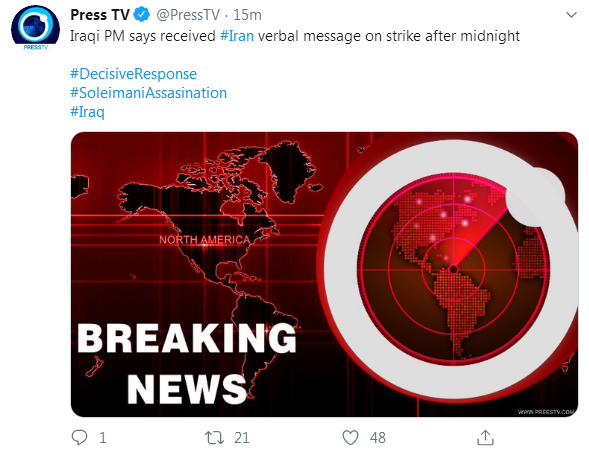589x455 pixels.
Task: Click the reply count 1
Action: coord(103,438)
